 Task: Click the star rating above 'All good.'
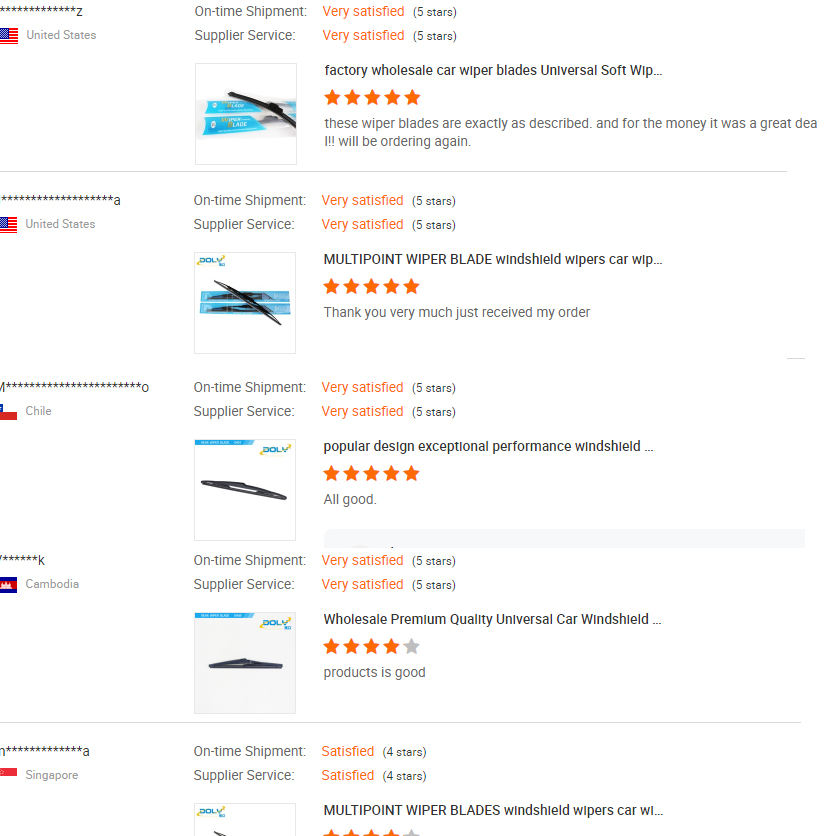click(x=371, y=473)
